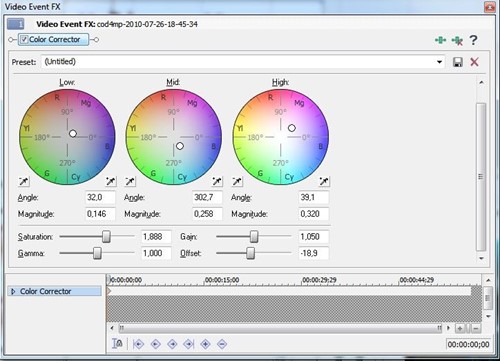Expand the Color Corrector keyframe track
The height and width of the screenshot is (361, 500).
[x=13, y=292]
